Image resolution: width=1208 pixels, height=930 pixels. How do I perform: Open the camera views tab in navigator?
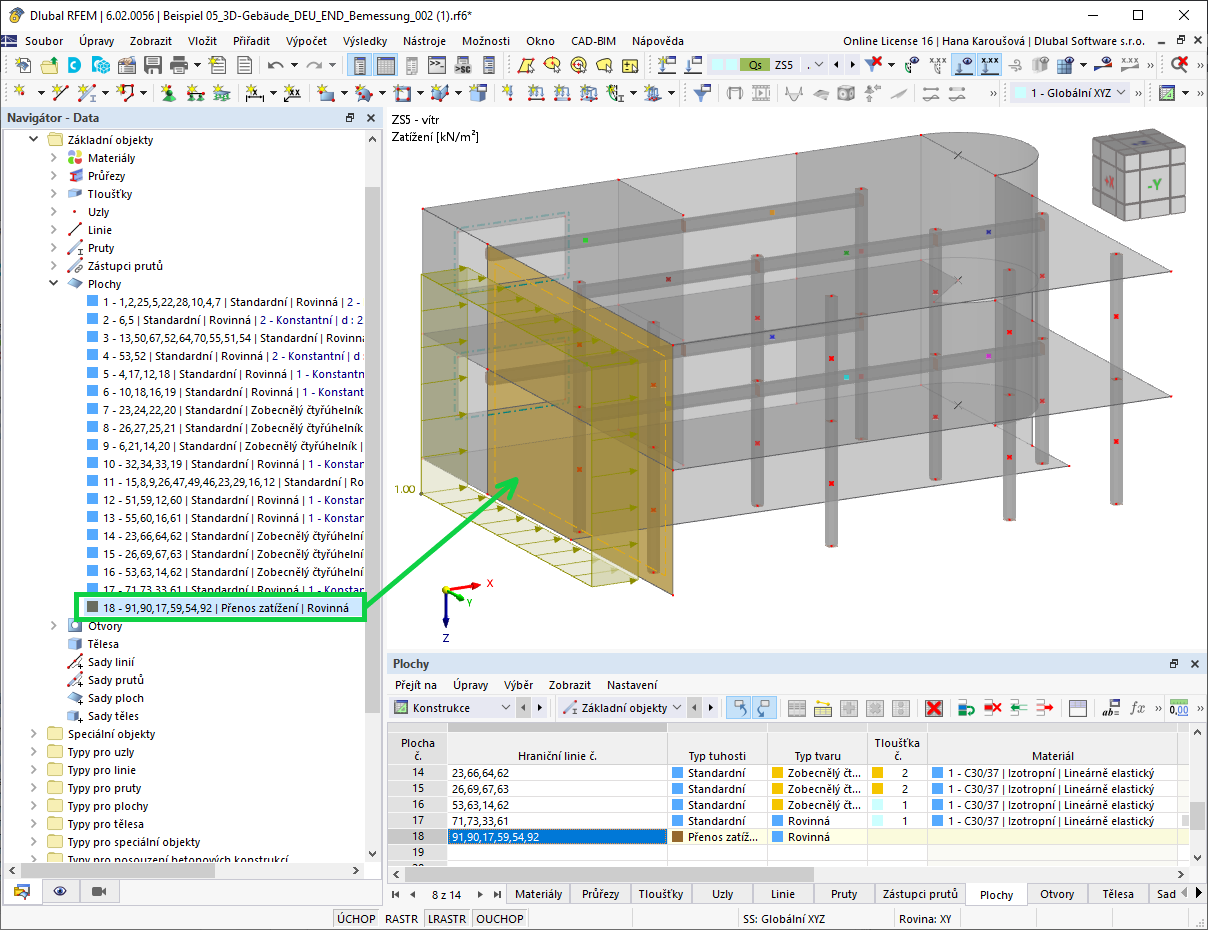pyautogui.click(x=99, y=890)
